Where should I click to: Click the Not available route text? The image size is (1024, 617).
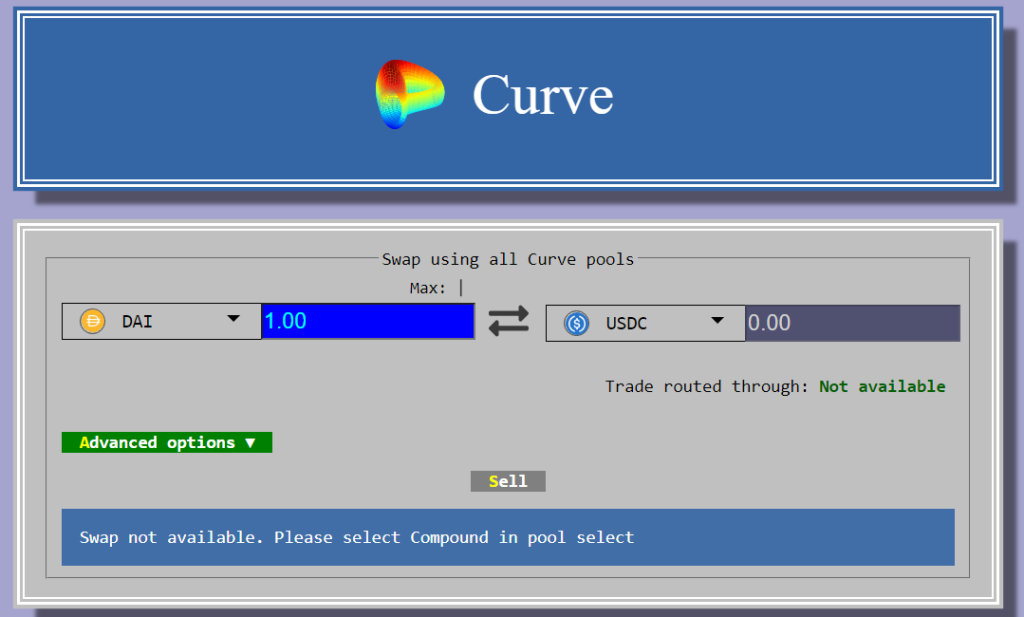tap(882, 387)
